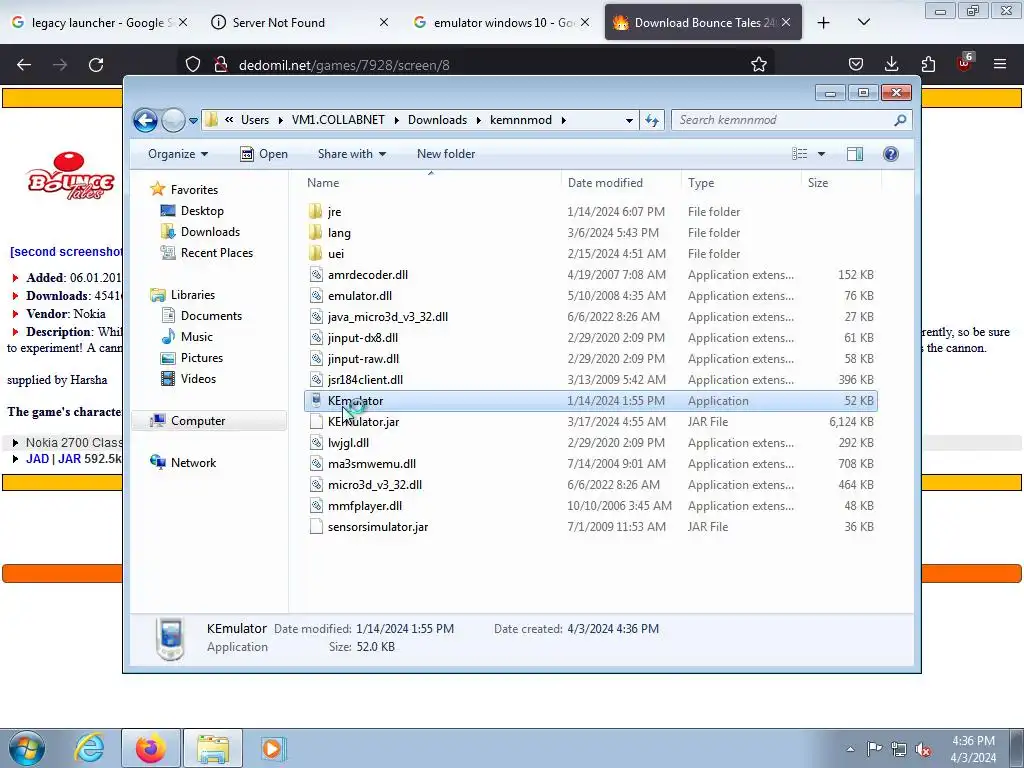Create a New folder
Viewport: 1024px width, 768px height.
coord(446,154)
